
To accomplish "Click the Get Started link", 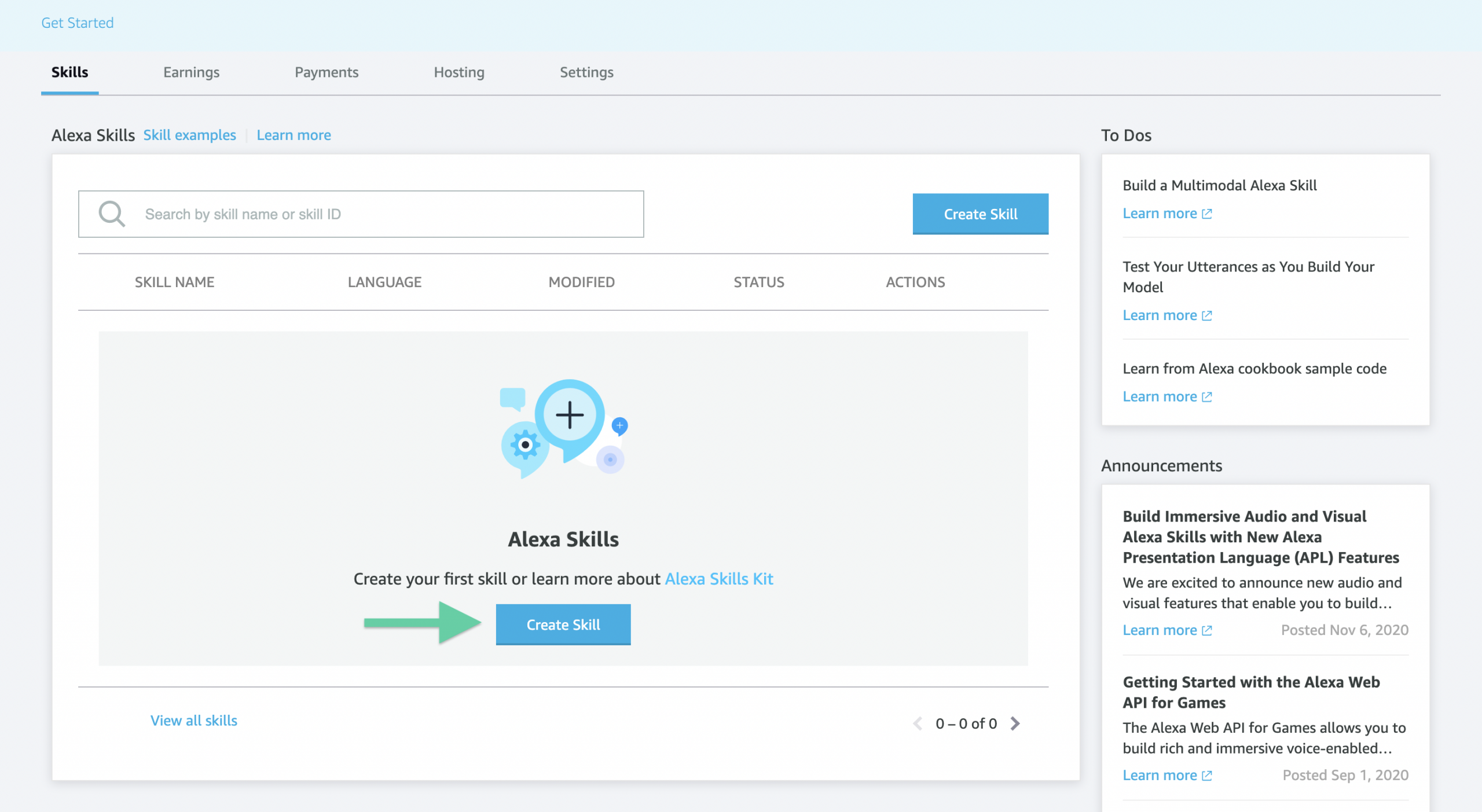I will 78,23.
